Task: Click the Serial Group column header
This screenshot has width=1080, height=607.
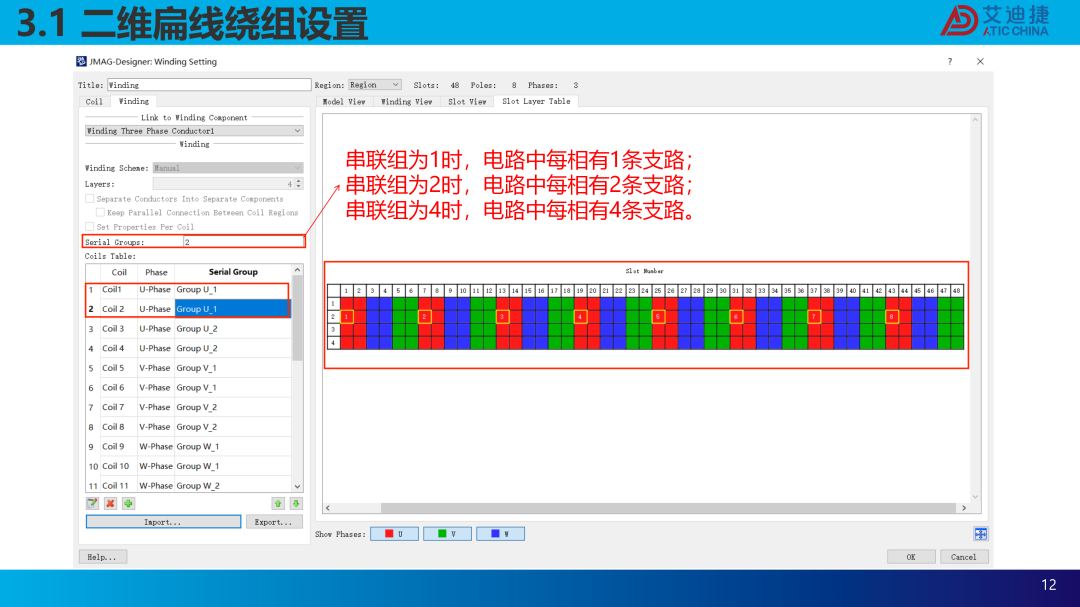Action: point(233,272)
